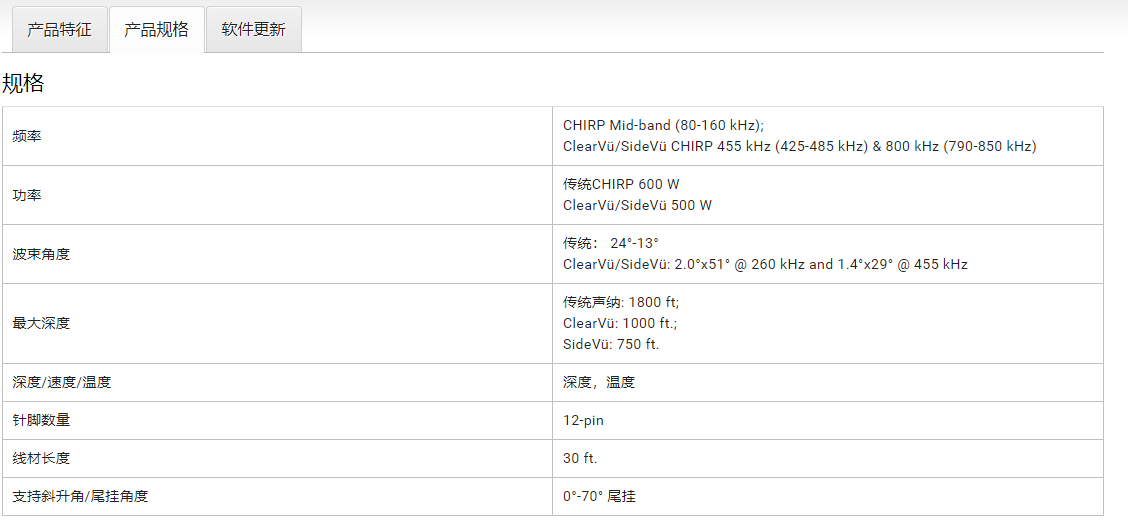The width and height of the screenshot is (1128, 532).
Task: Click the 频率 row label
Action: point(27,136)
